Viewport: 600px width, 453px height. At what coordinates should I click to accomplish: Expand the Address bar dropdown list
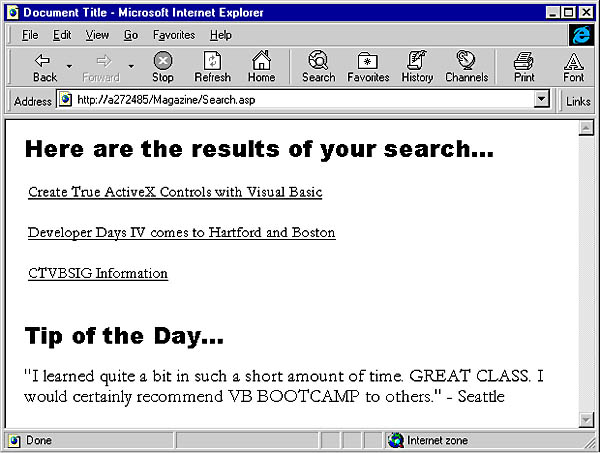tap(541, 99)
